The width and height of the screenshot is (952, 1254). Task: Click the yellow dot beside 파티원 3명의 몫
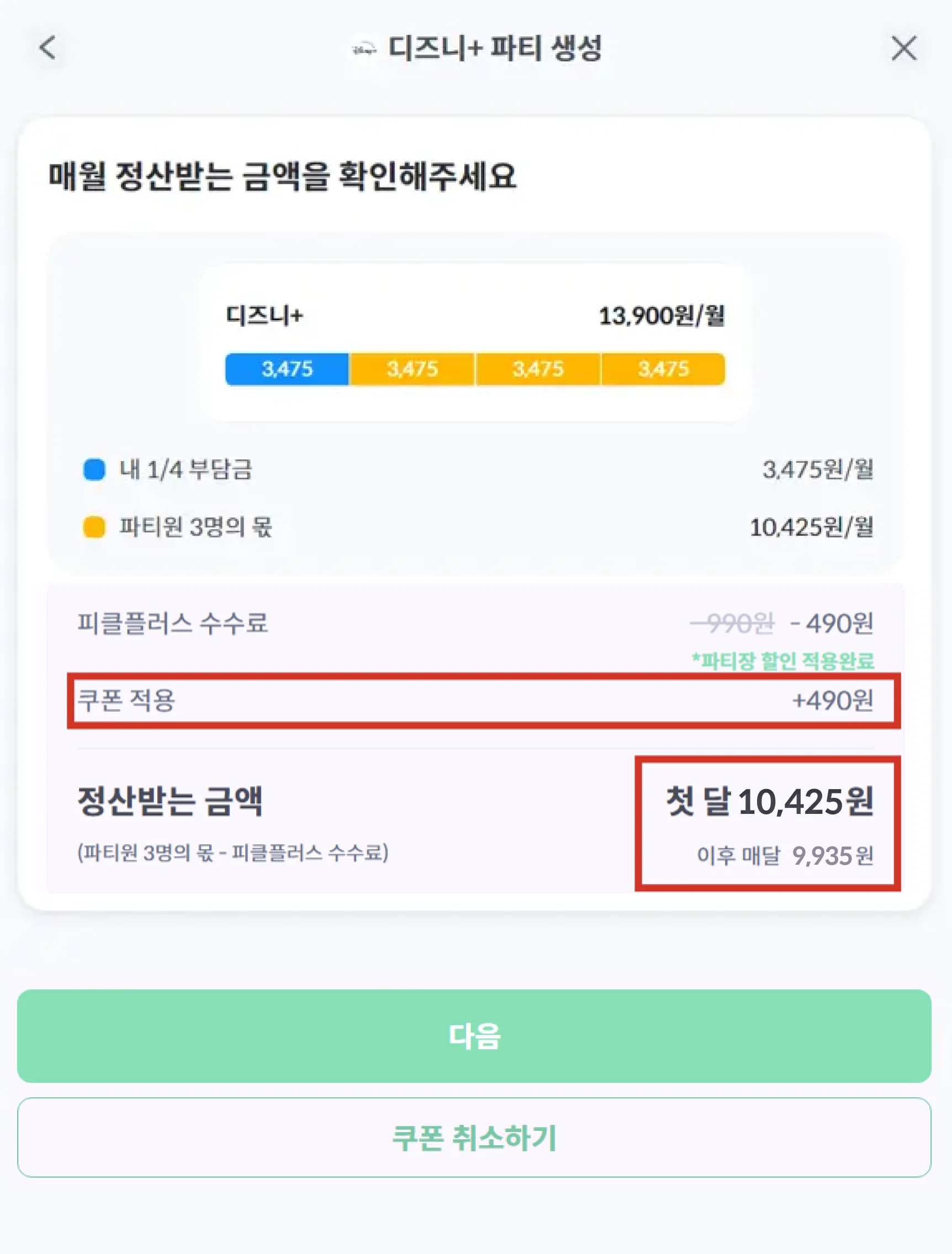point(94,527)
